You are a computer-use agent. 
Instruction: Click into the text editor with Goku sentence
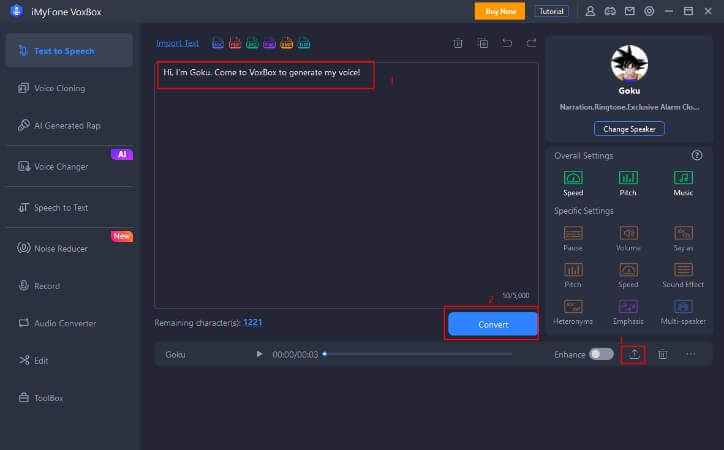346,185
